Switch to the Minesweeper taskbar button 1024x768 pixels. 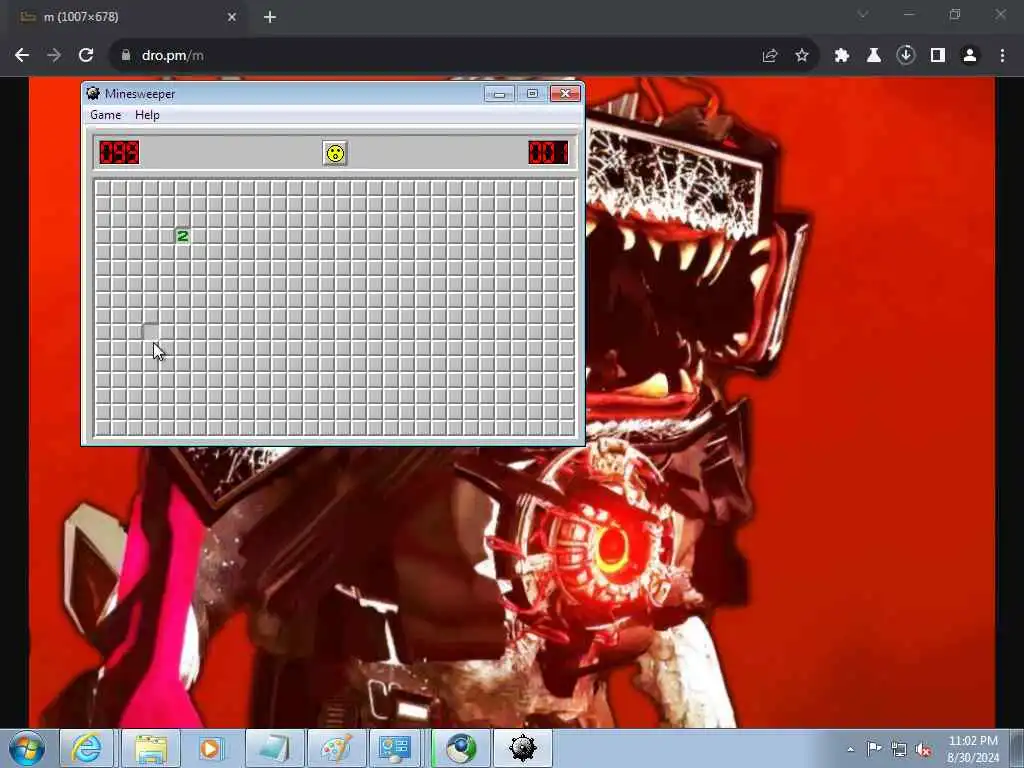point(523,748)
